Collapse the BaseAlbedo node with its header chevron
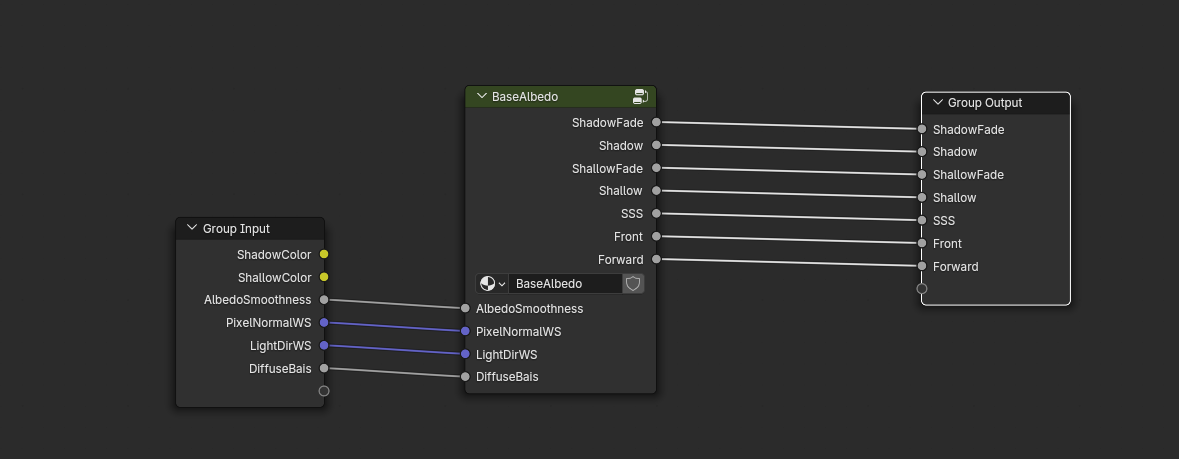The image size is (1179, 459). pyautogui.click(x=480, y=97)
